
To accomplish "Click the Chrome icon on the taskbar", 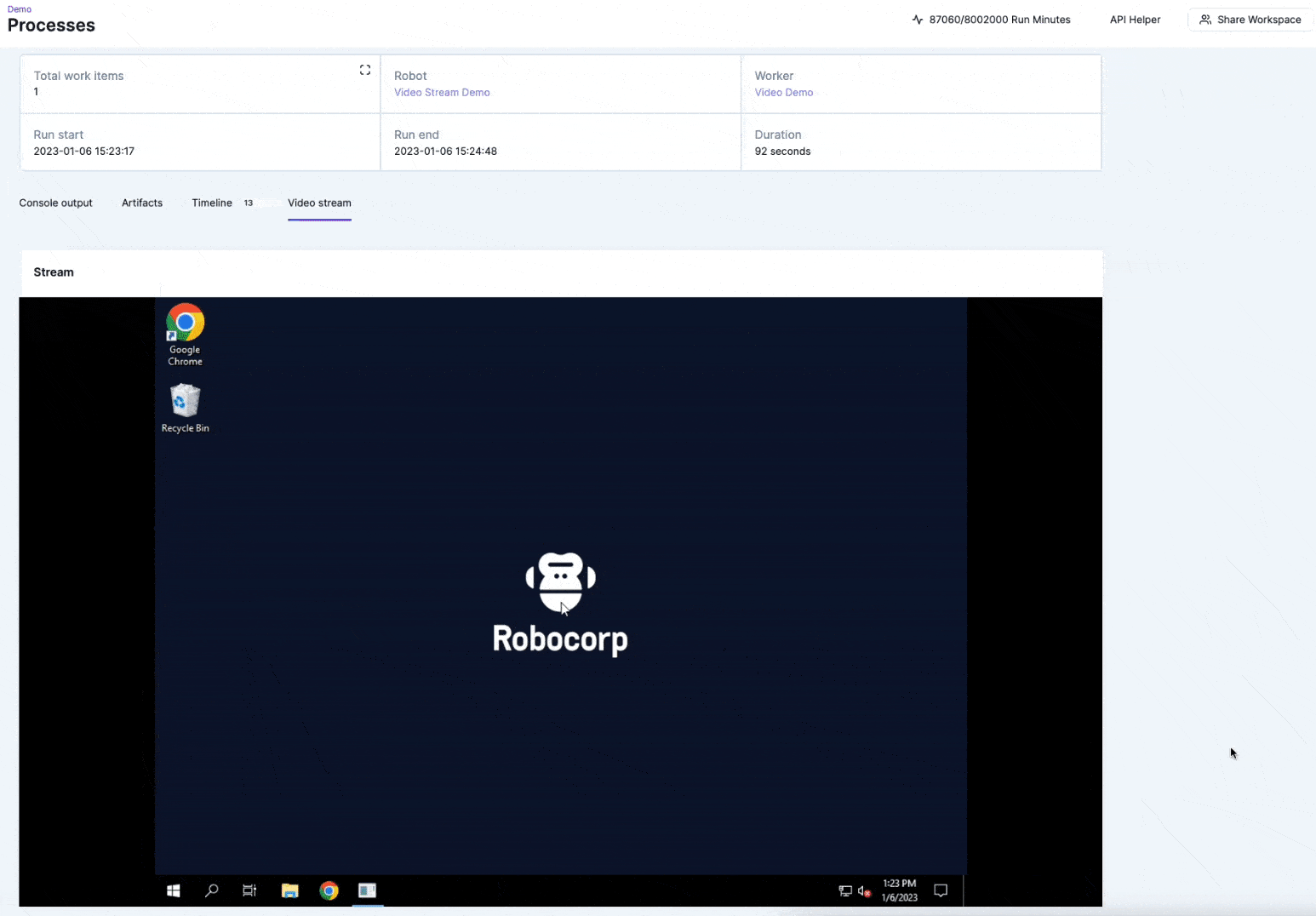I will click(x=329, y=890).
